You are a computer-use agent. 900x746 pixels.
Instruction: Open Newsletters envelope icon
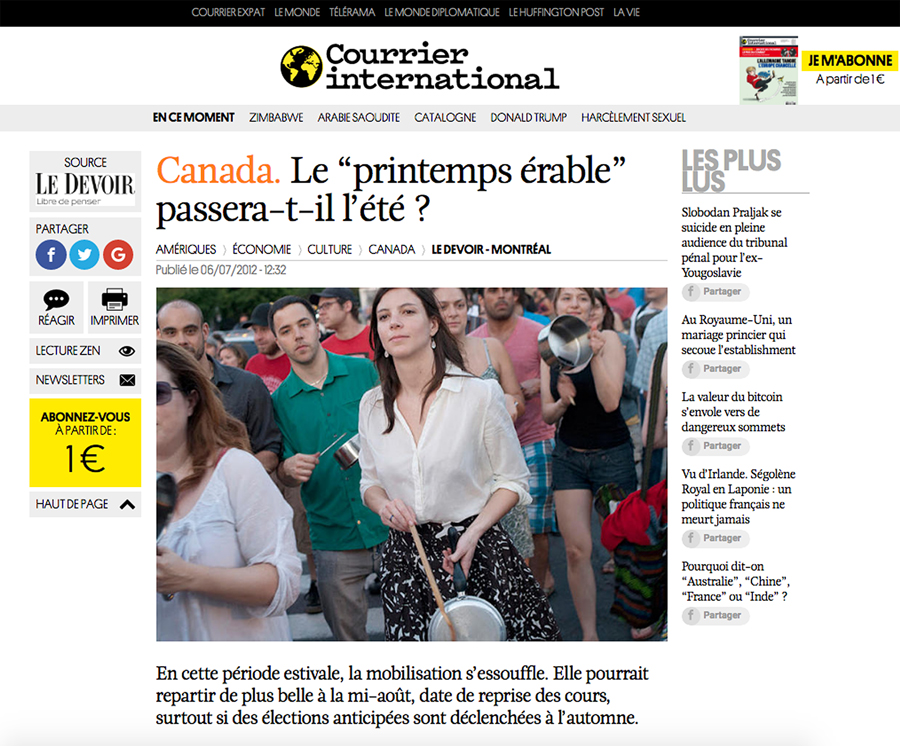pyautogui.click(x=127, y=380)
